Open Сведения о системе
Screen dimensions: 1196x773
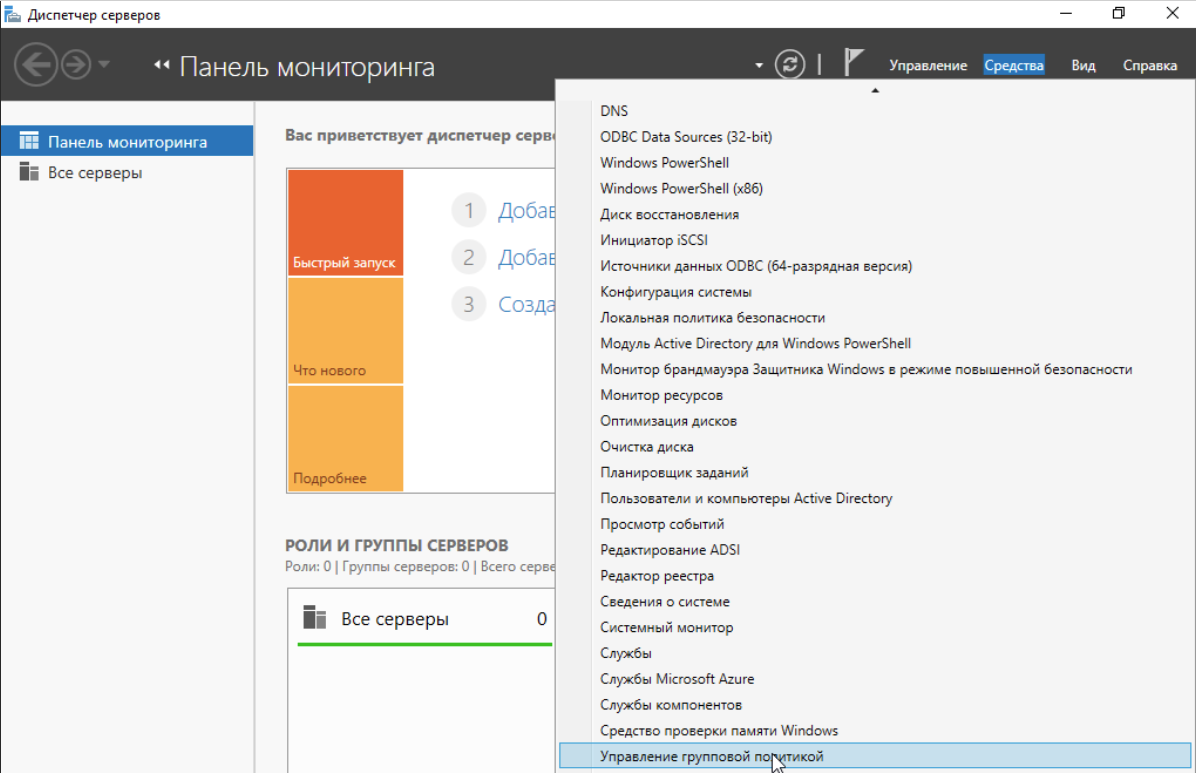(875, 601)
